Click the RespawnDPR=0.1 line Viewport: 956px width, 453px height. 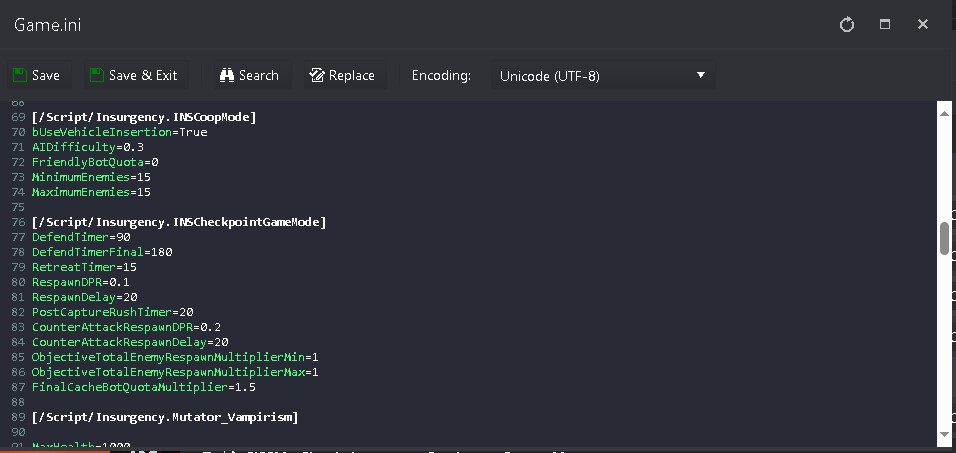80,282
